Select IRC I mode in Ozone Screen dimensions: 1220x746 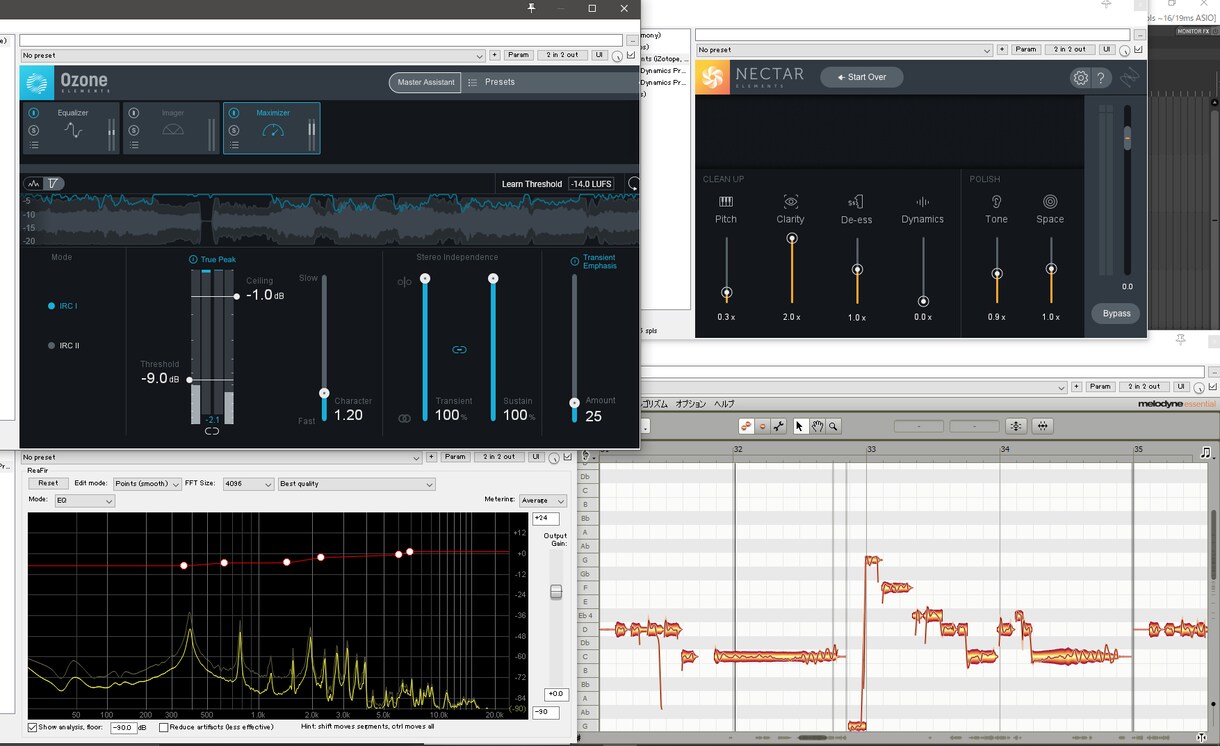(x=63, y=306)
